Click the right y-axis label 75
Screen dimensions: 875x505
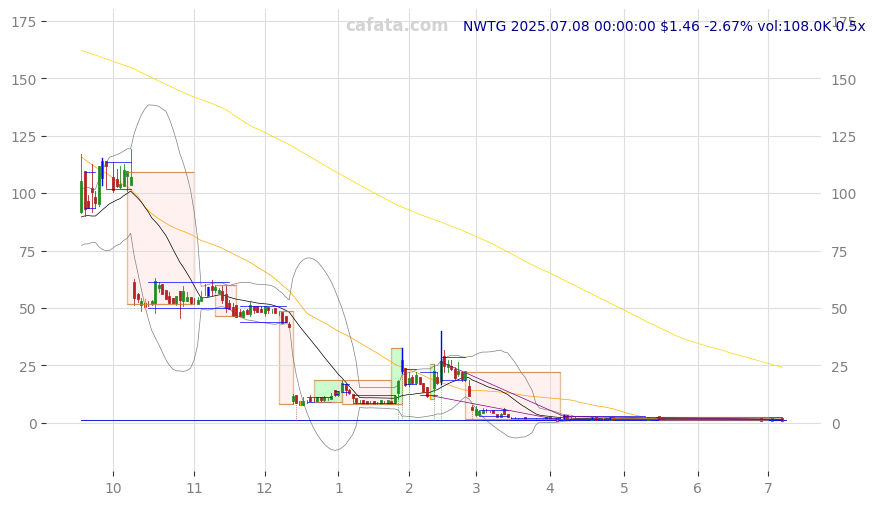pos(839,252)
